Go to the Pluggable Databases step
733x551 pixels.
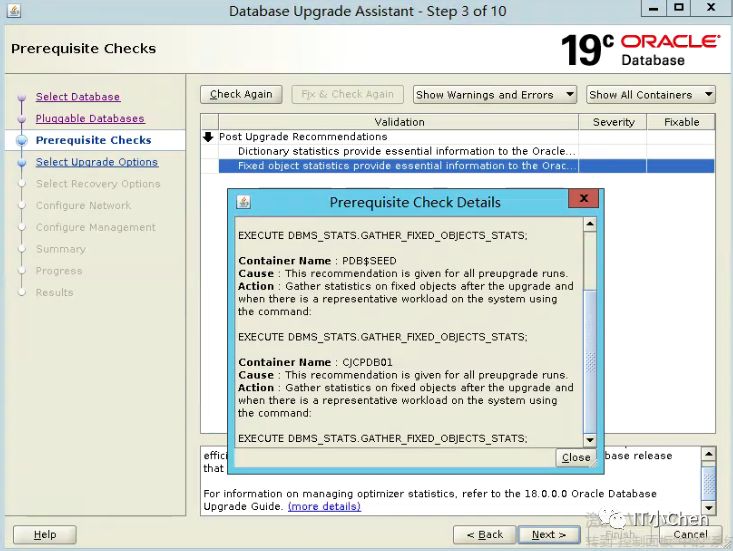(90, 119)
